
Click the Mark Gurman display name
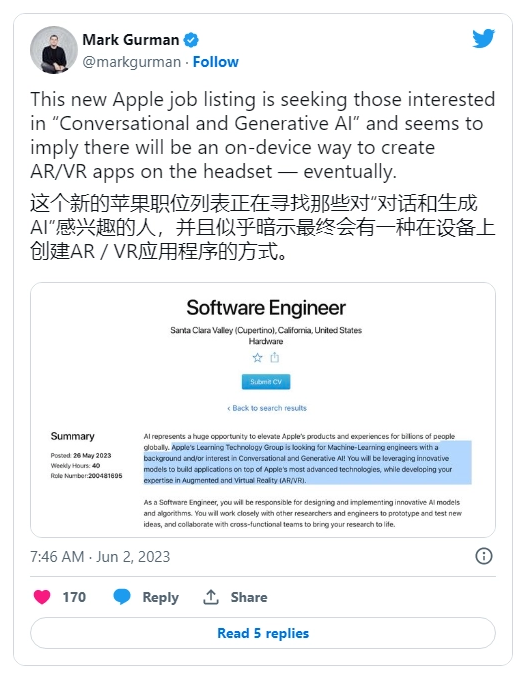[130, 40]
